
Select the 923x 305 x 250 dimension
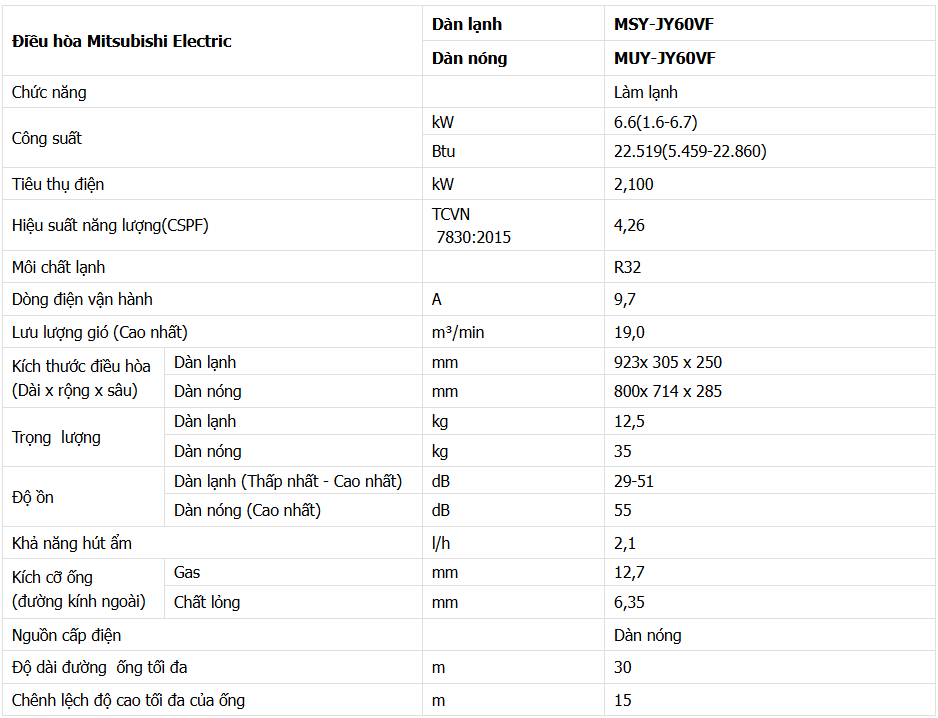pos(668,362)
